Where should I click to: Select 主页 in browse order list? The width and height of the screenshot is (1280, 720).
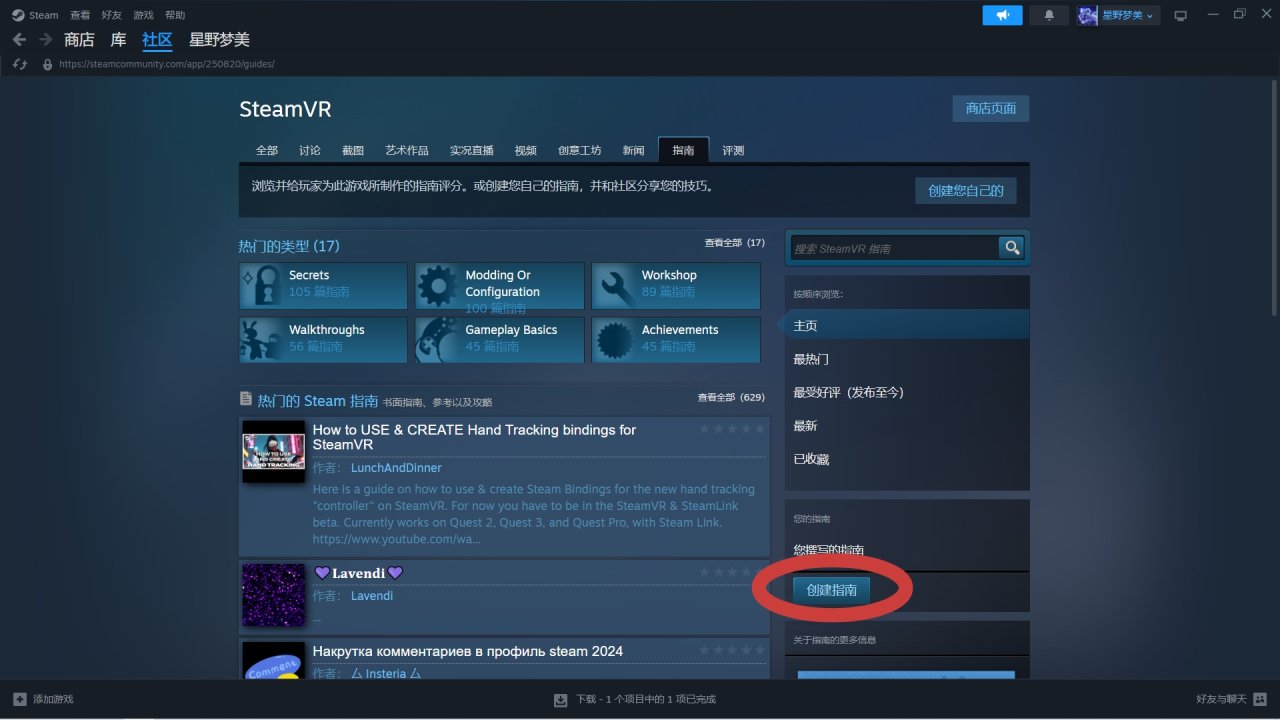[x=907, y=325]
